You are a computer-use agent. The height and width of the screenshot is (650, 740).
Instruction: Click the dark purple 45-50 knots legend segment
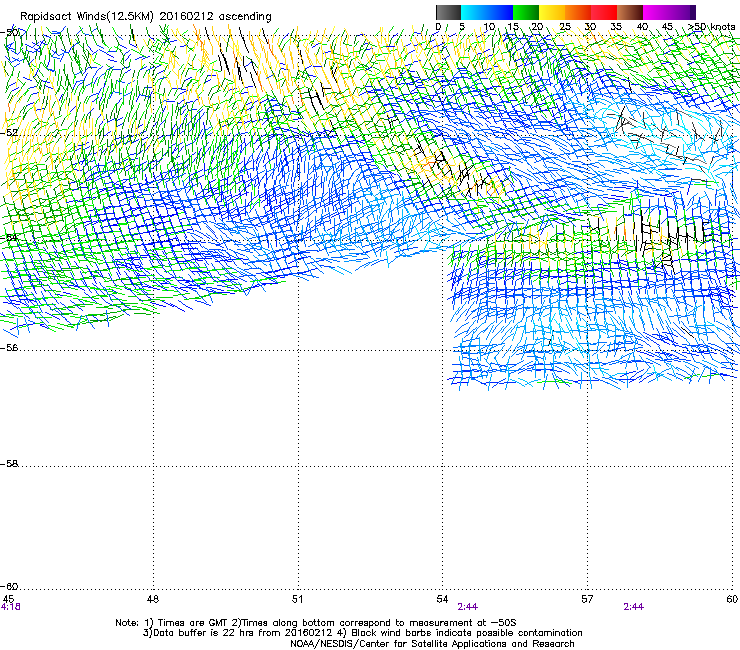(x=682, y=12)
